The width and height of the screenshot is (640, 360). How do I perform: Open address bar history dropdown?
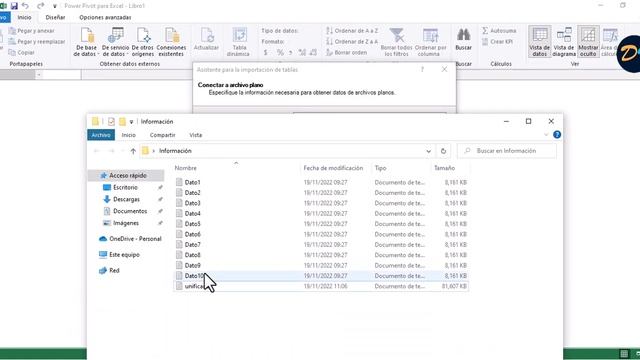pyautogui.click(x=428, y=151)
